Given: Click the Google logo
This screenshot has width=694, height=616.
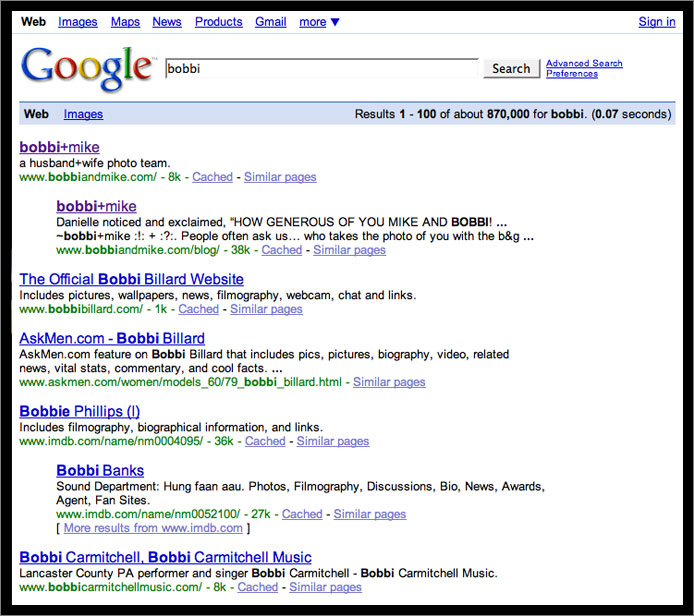Looking at the screenshot, I should coord(86,67).
